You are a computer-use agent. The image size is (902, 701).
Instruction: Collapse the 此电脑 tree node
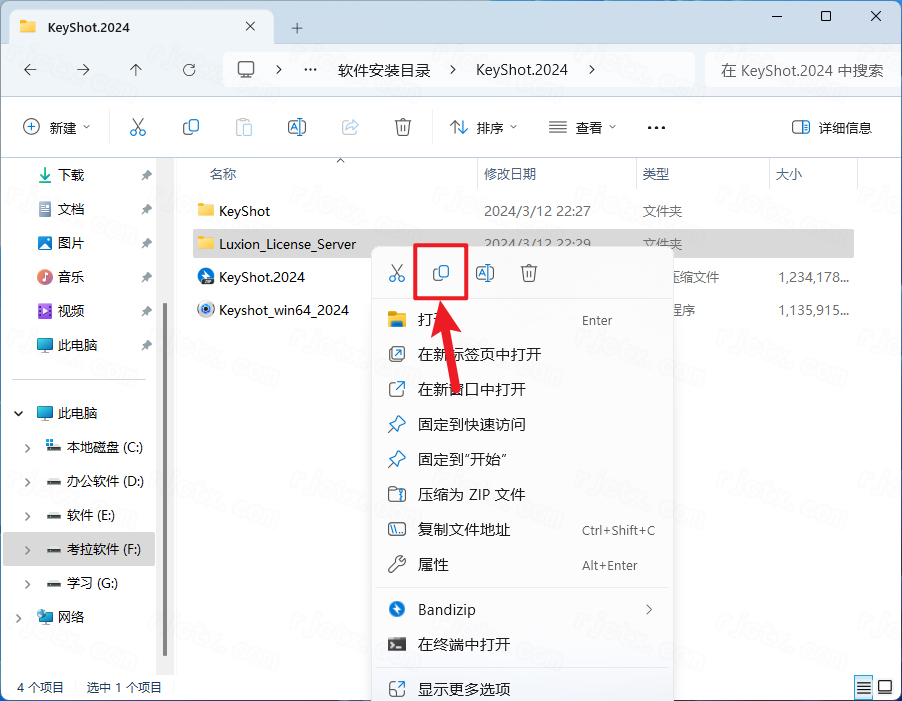[18, 413]
